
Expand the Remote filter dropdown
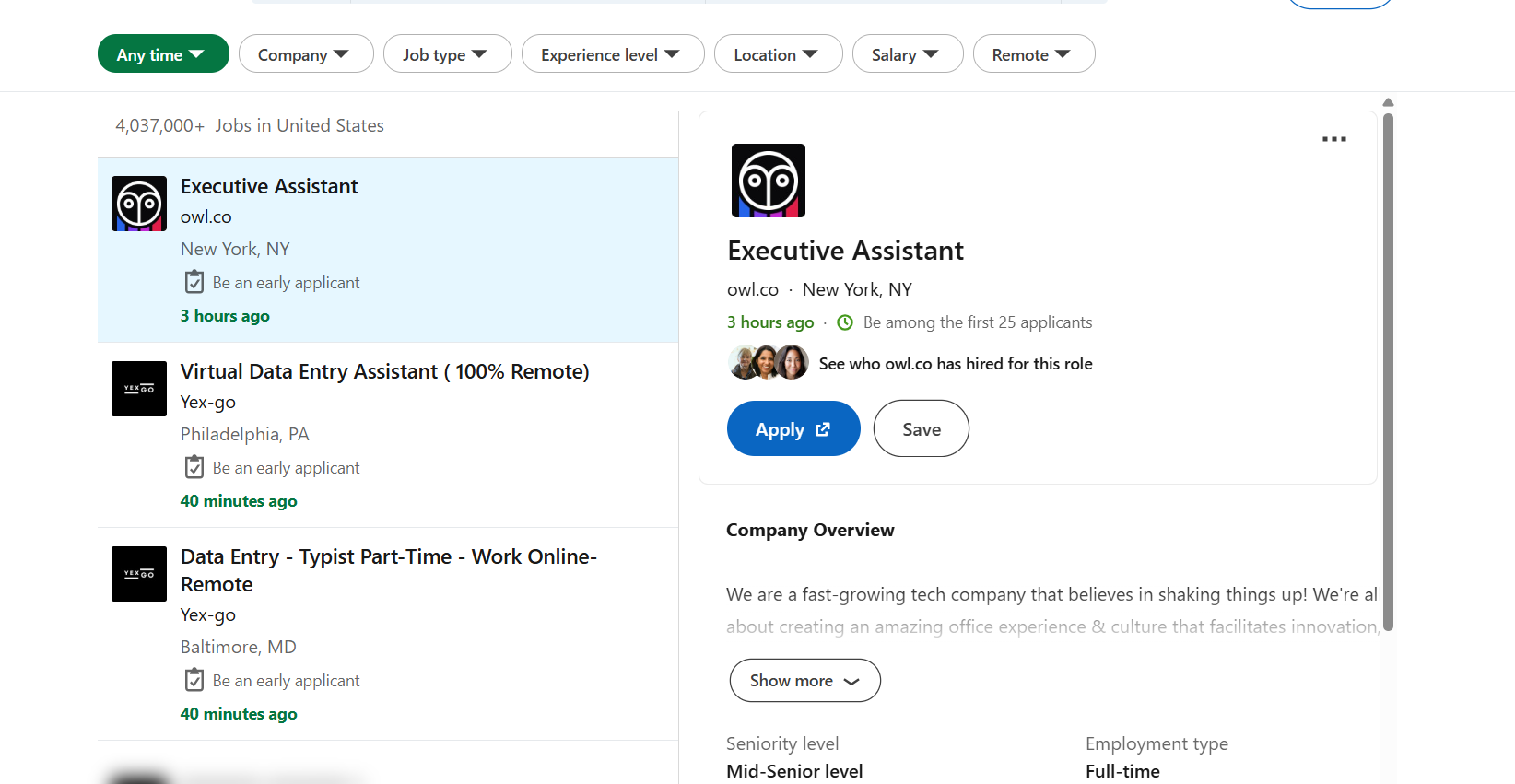[x=1034, y=54]
